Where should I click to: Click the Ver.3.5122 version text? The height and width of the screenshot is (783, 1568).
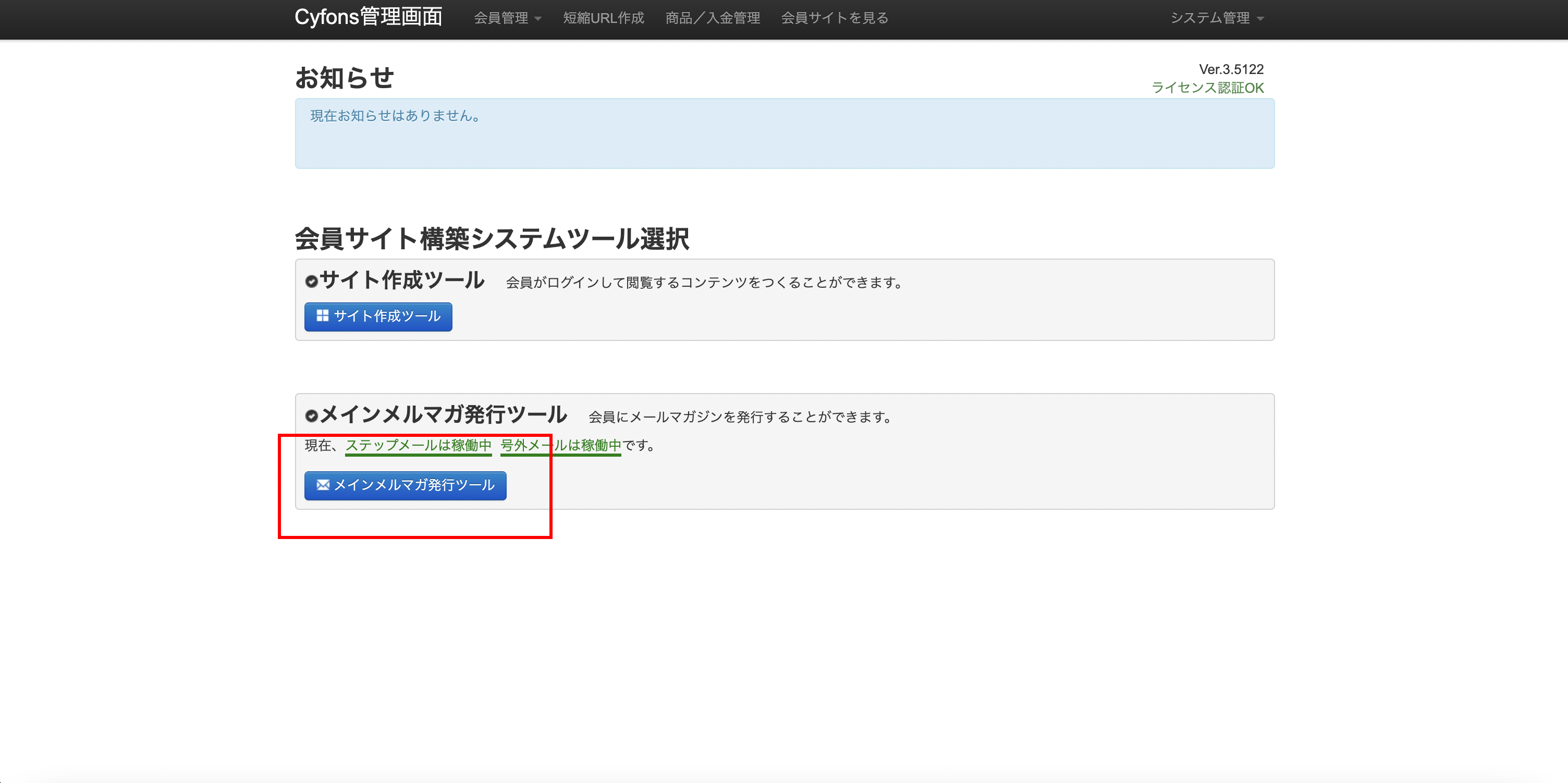(x=1231, y=69)
